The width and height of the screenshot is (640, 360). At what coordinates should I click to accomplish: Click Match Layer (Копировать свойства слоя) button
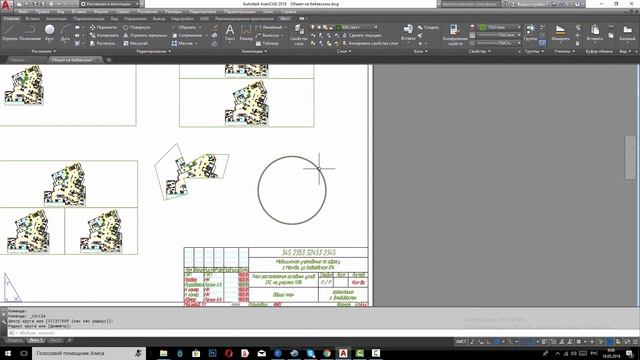(x=370, y=43)
